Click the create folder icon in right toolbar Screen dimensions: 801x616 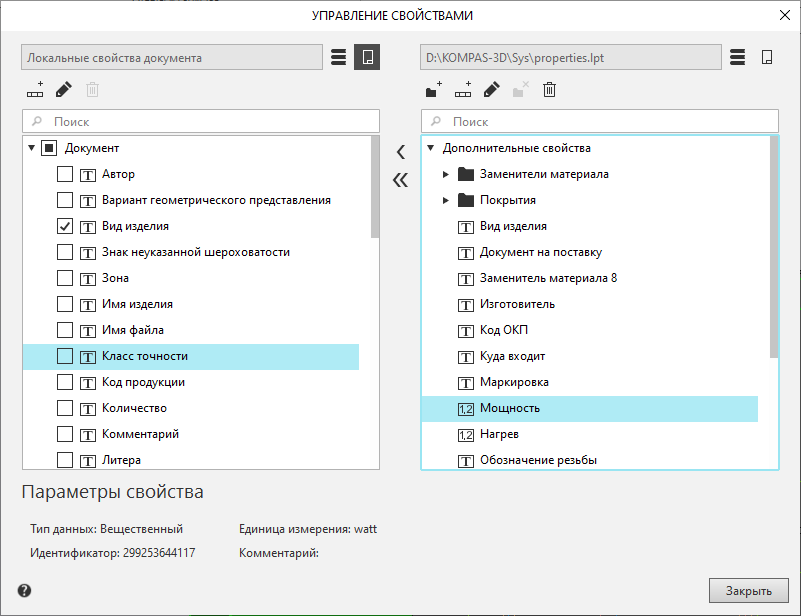click(433, 90)
